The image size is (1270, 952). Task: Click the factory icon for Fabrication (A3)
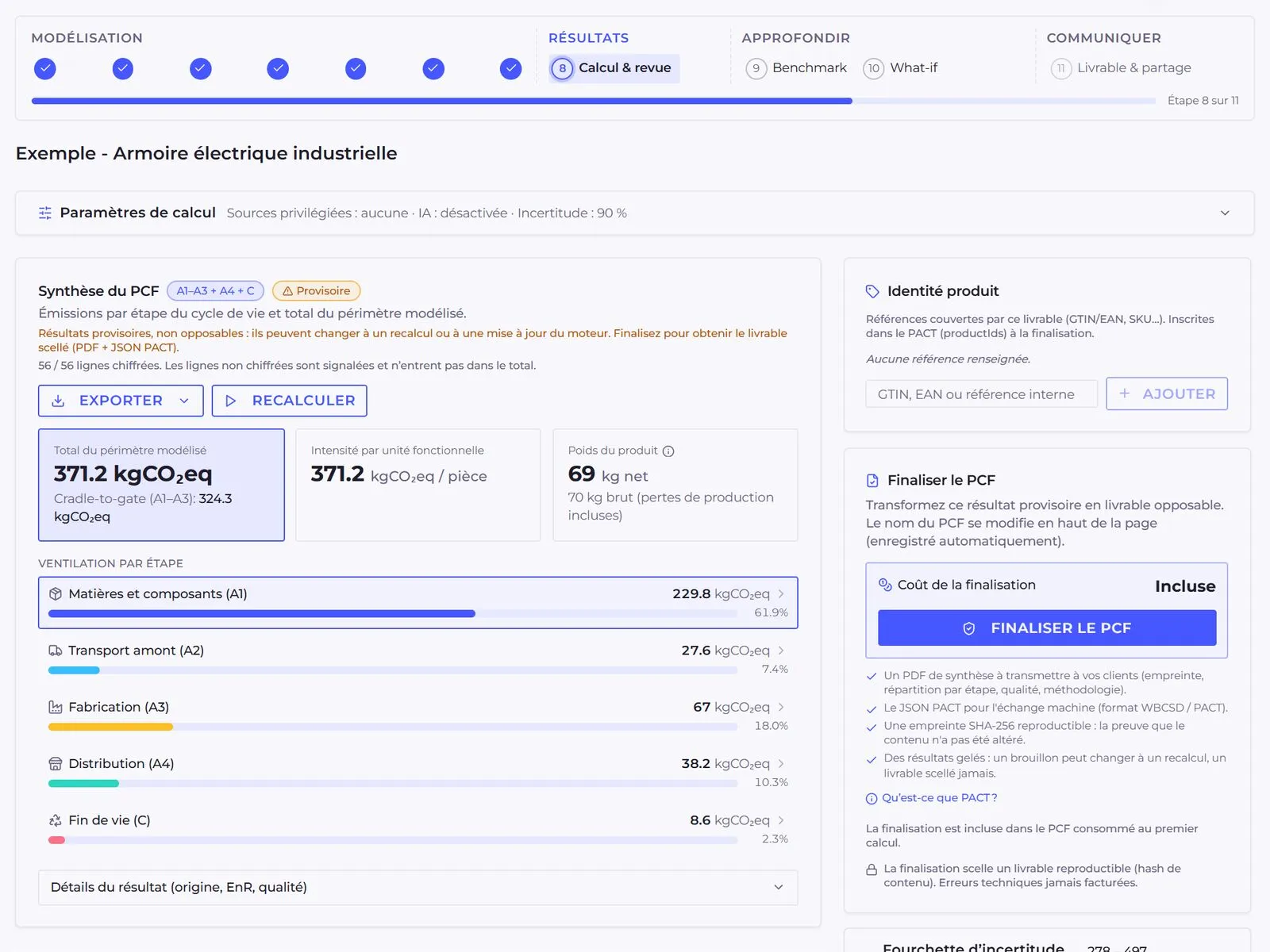56,707
